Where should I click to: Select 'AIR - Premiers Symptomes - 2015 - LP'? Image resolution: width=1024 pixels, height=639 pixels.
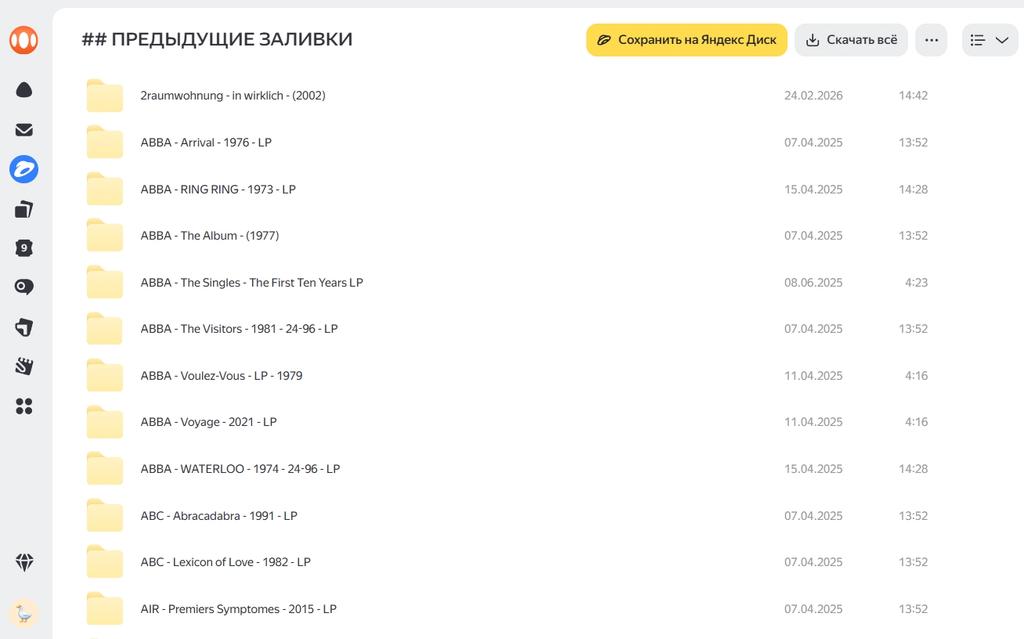[238, 610]
